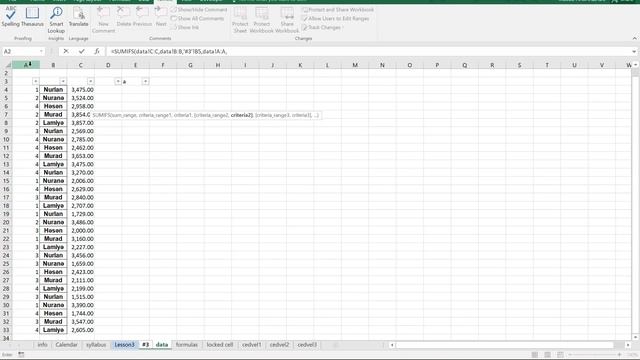Viewport: 640px width, 360px height.
Task: Click Allow Users to Edit Ranges
Action: point(336,18)
